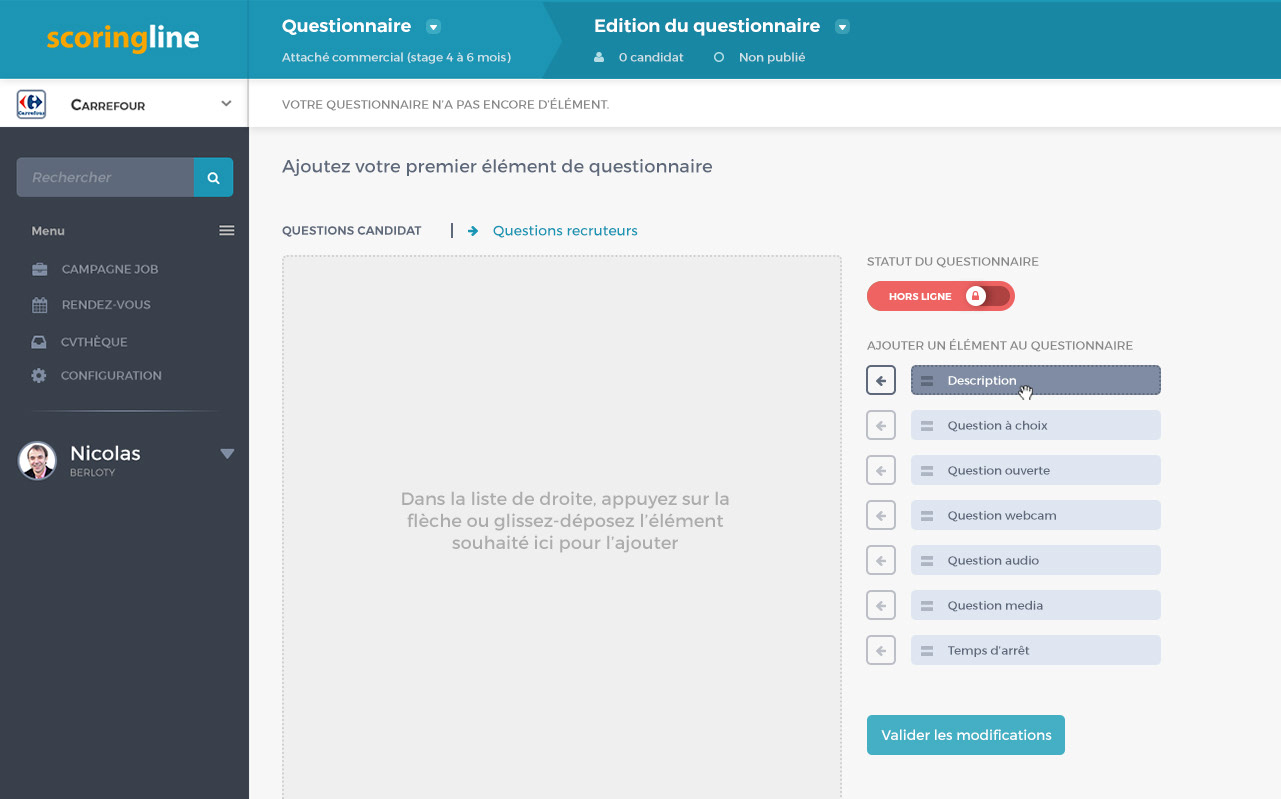Select the Questions candidat tab
The height and width of the screenshot is (799, 1281).
352,231
